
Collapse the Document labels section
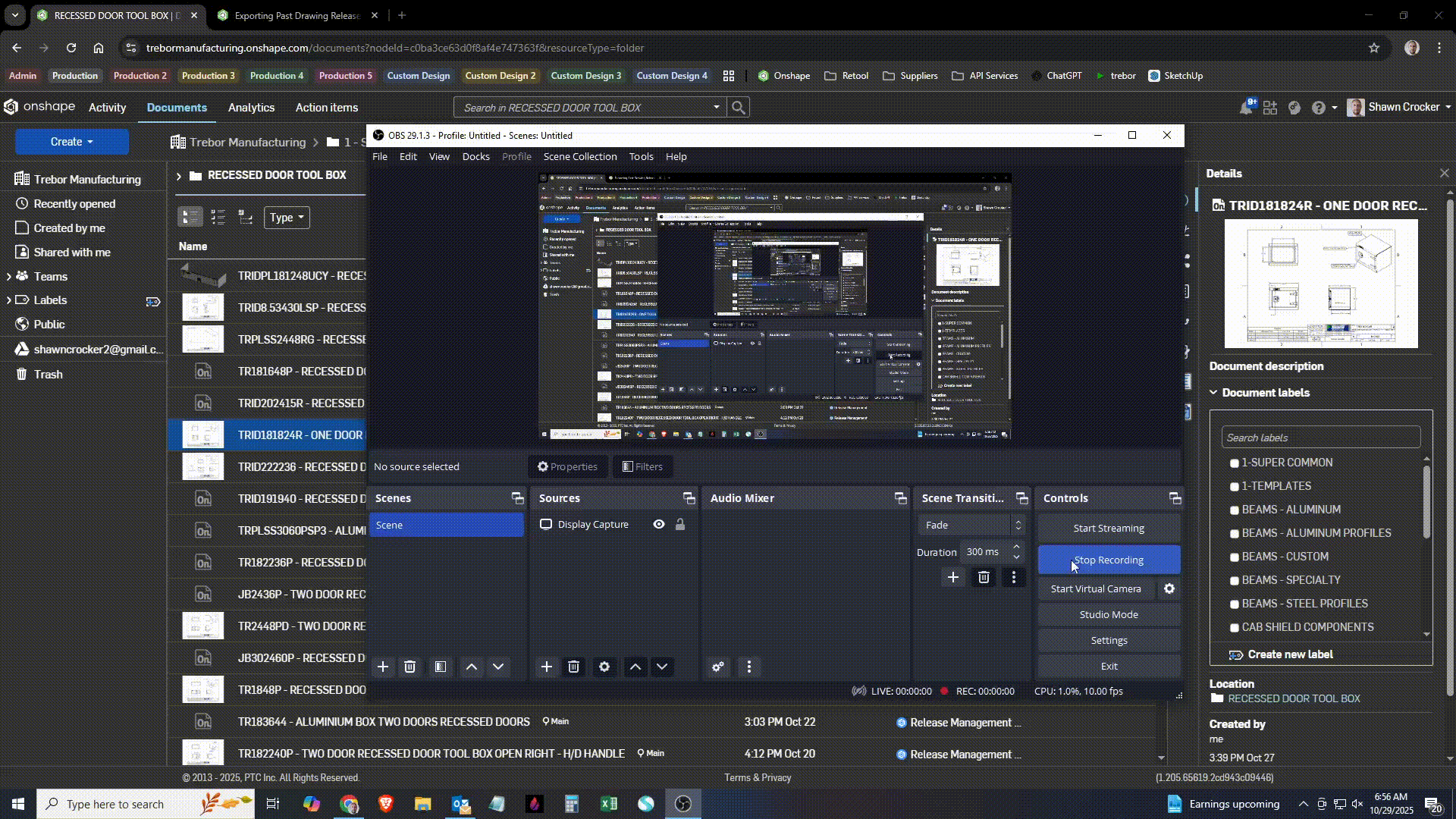tap(1213, 393)
